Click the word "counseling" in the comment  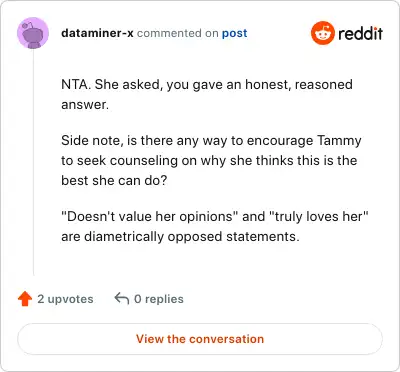(x=144, y=161)
